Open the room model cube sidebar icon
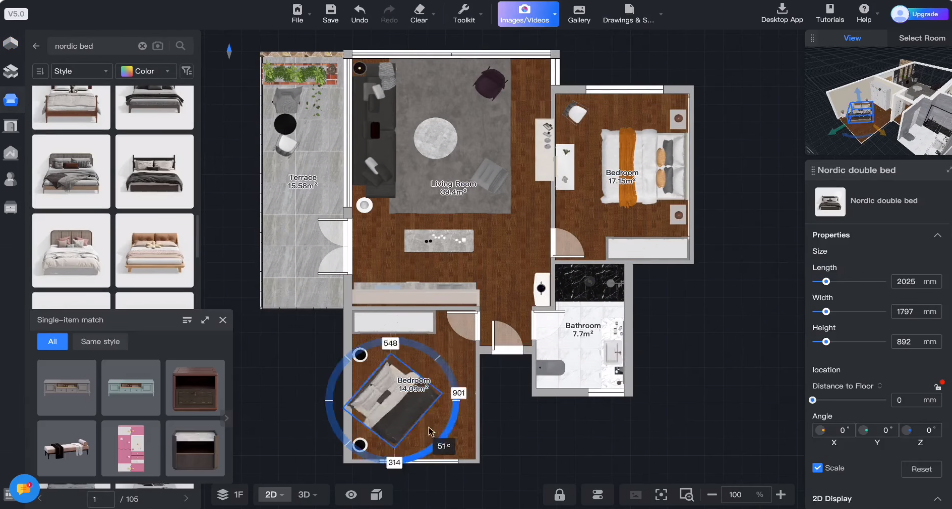The height and width of the screenshot is (509, 952). [10, 43]
